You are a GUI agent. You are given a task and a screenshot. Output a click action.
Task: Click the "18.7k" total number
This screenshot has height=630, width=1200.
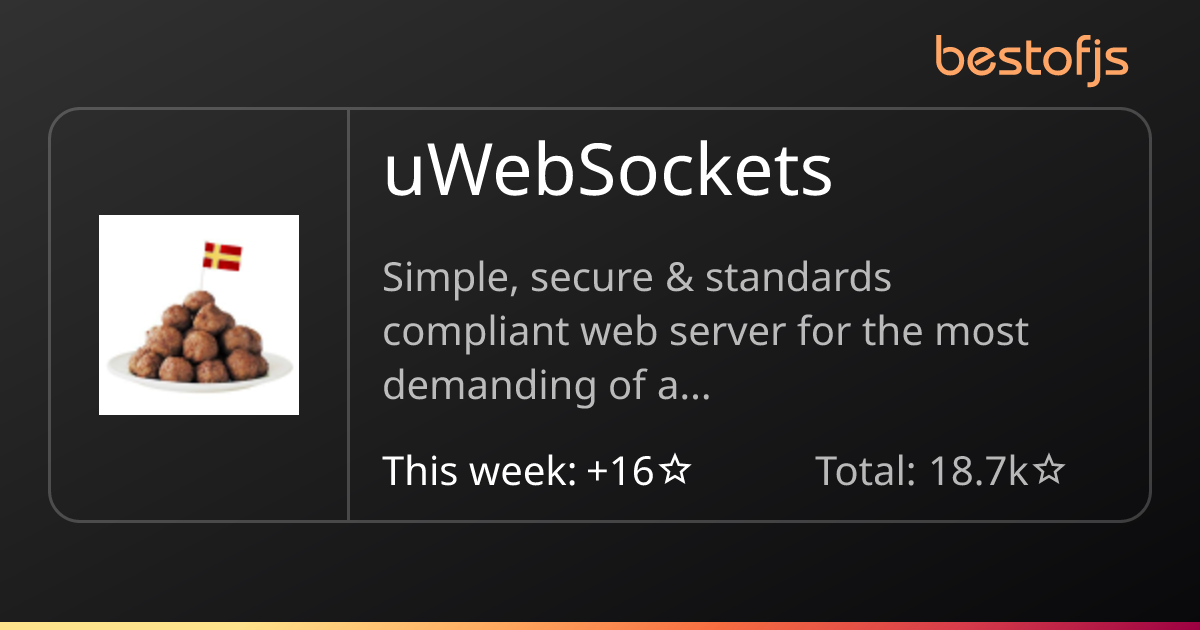point(979,470)
